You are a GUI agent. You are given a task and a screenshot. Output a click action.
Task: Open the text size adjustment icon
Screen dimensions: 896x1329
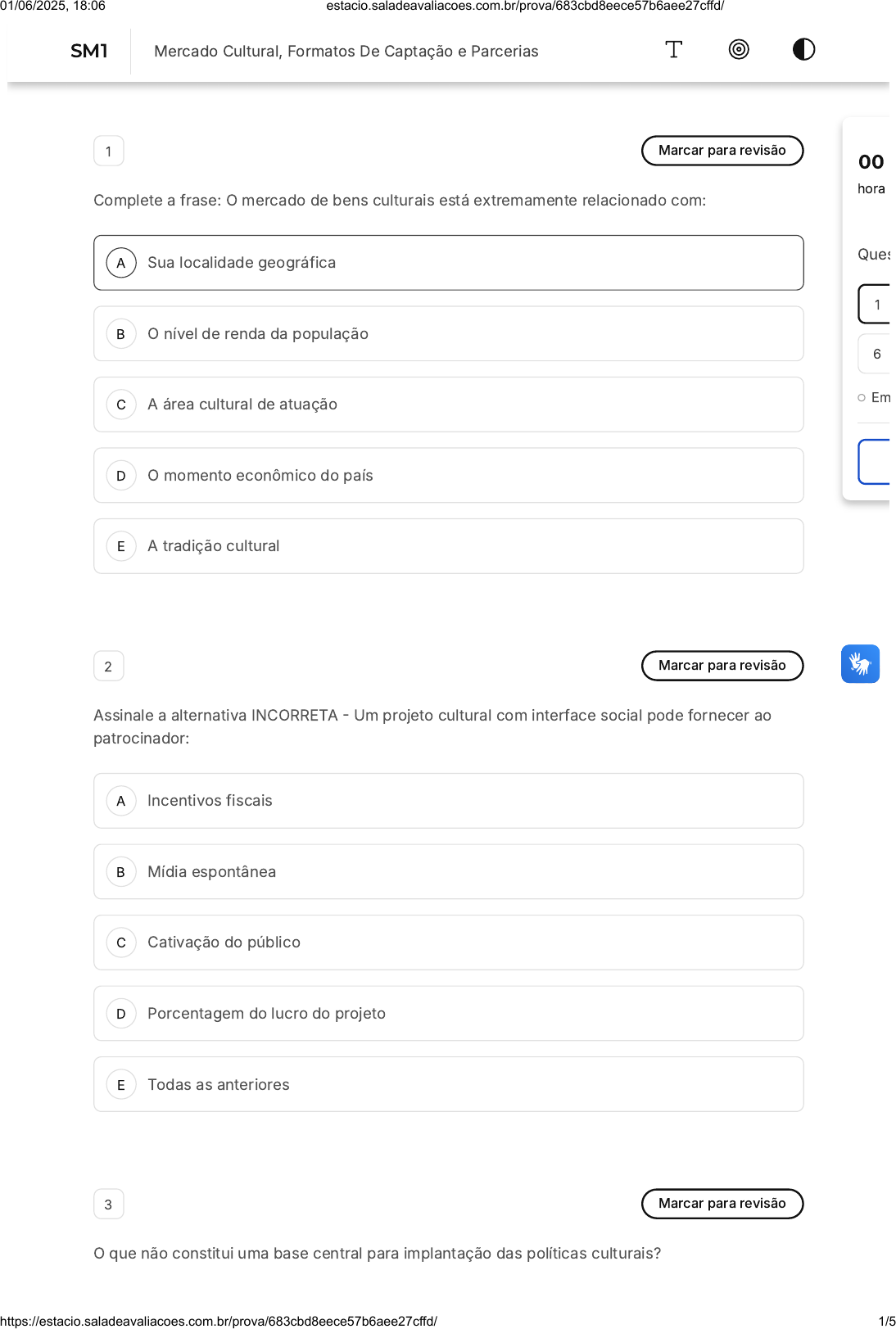673,50
